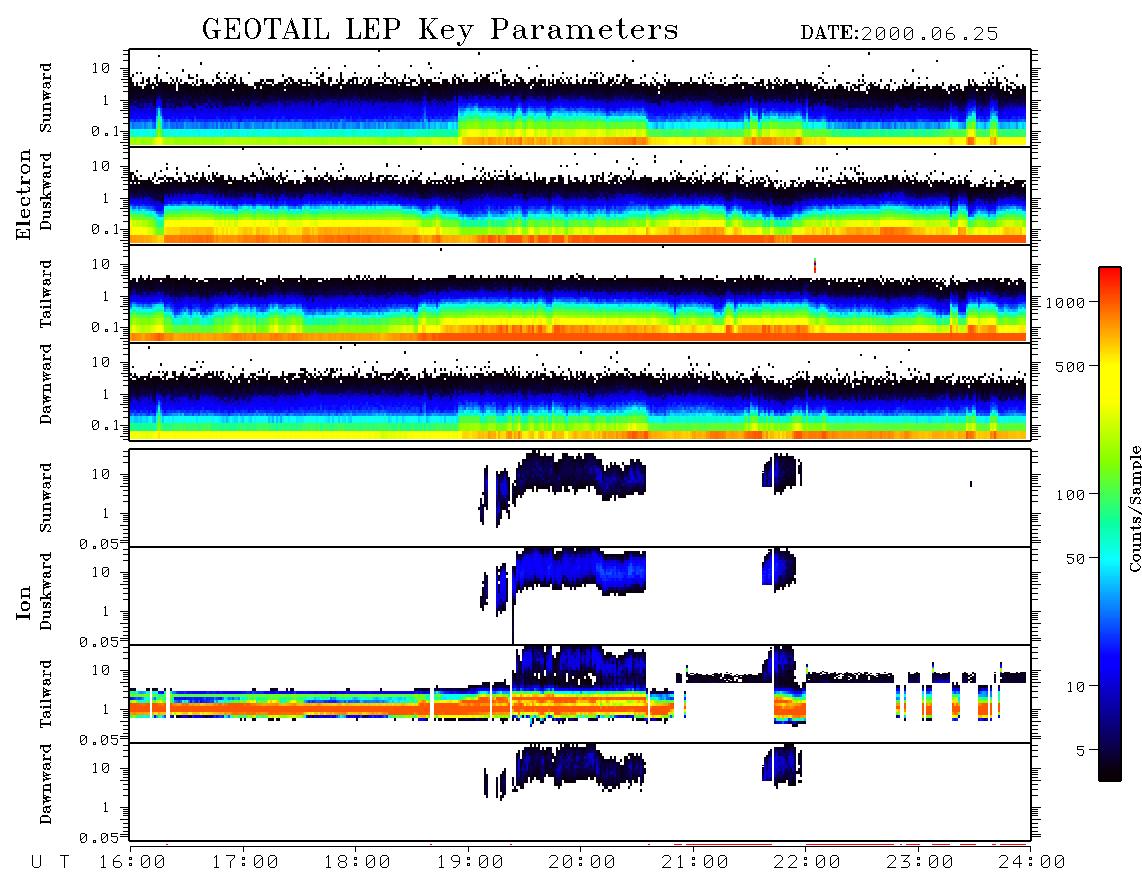1142x880 pixels.
Task: Select the 19:00 time axis label
Action: 470,863
